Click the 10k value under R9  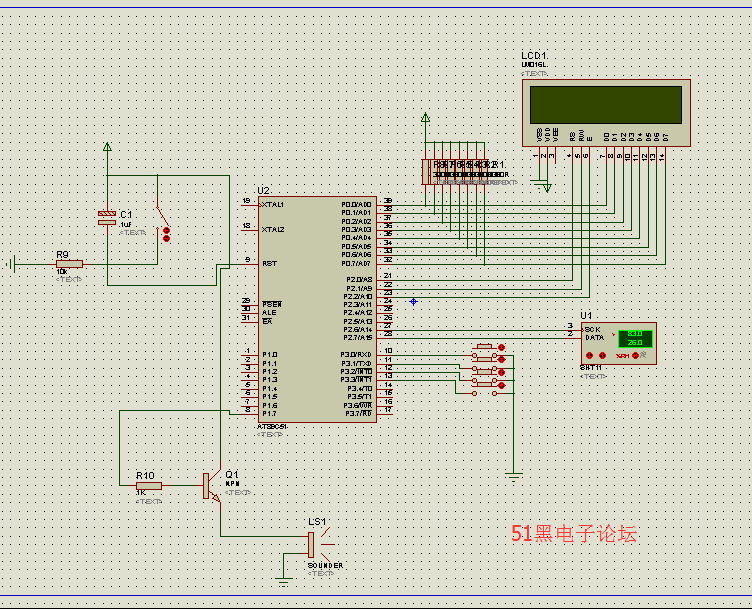click(x=62, y=272)
